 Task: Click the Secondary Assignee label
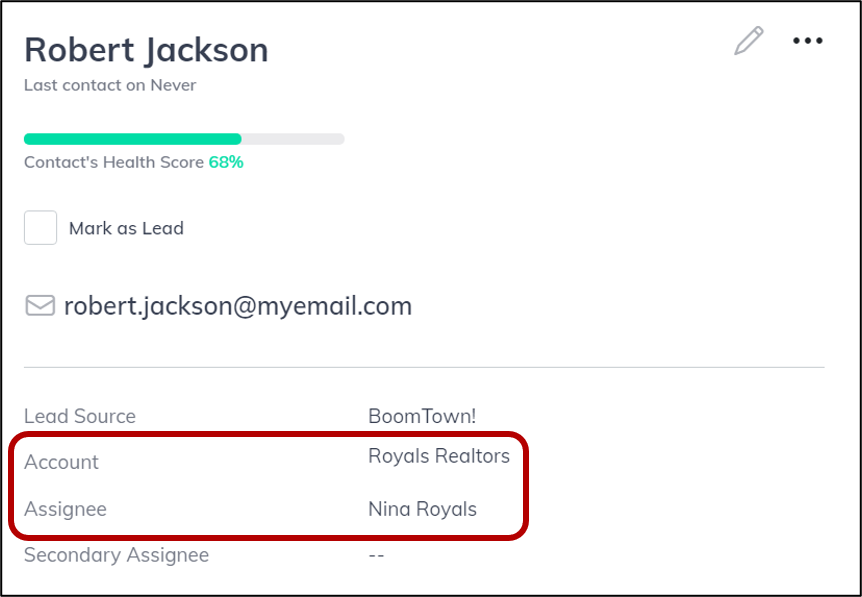click(116, 555)
